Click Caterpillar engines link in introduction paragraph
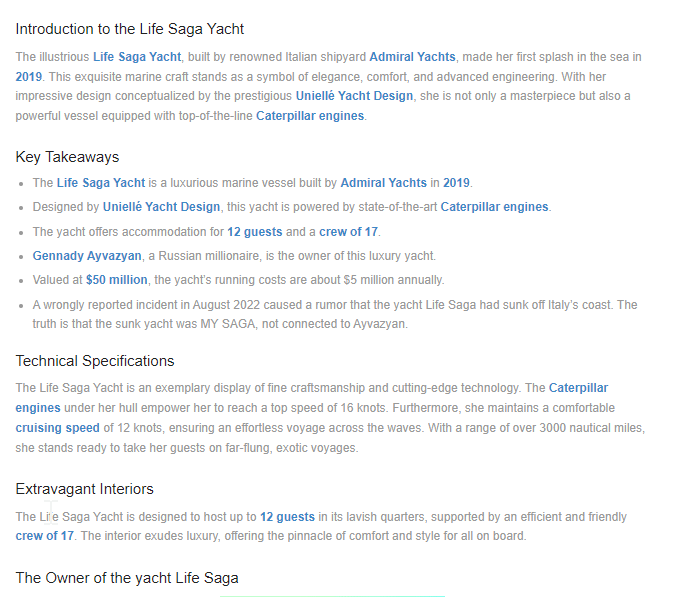 coord(310,116)
